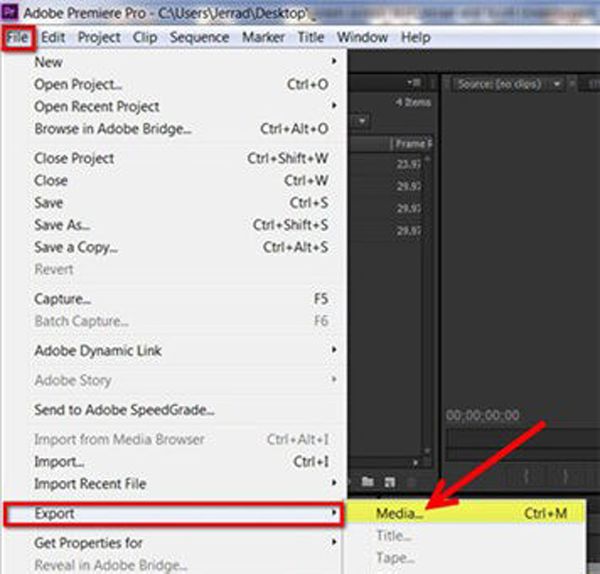The height and width of the screenshot is (574, 600).
Task: Choose Title... in the Export submenu
Action: pyautogui.click(x=465, y=535)
